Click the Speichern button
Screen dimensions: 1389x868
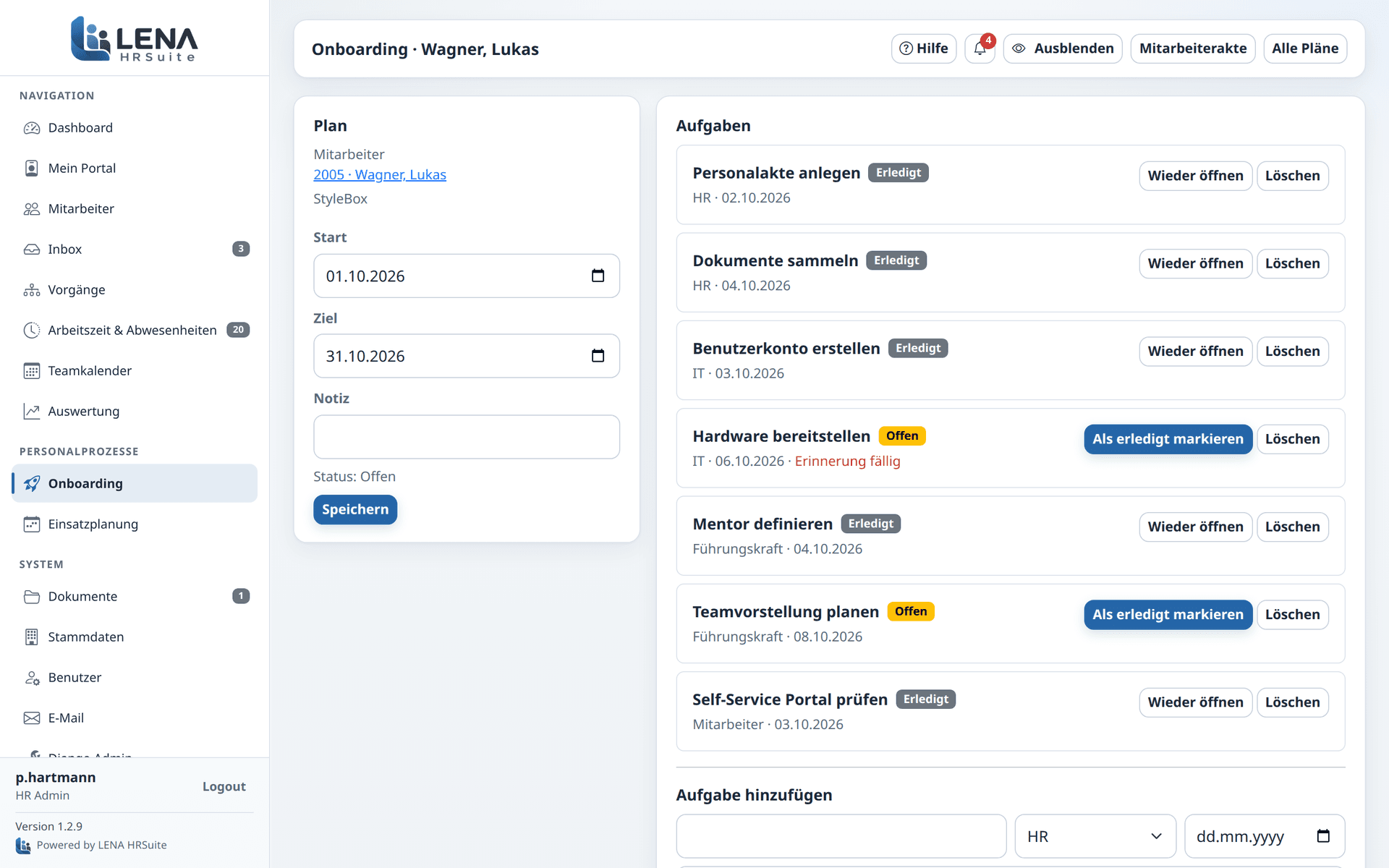point(355,510)
